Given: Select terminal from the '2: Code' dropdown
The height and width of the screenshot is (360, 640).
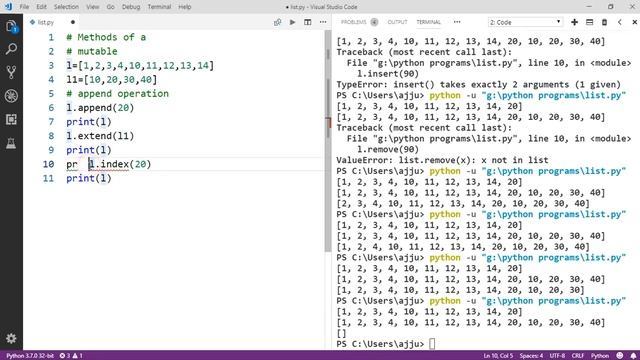Looking at the screenshot, I should [525, 22].
